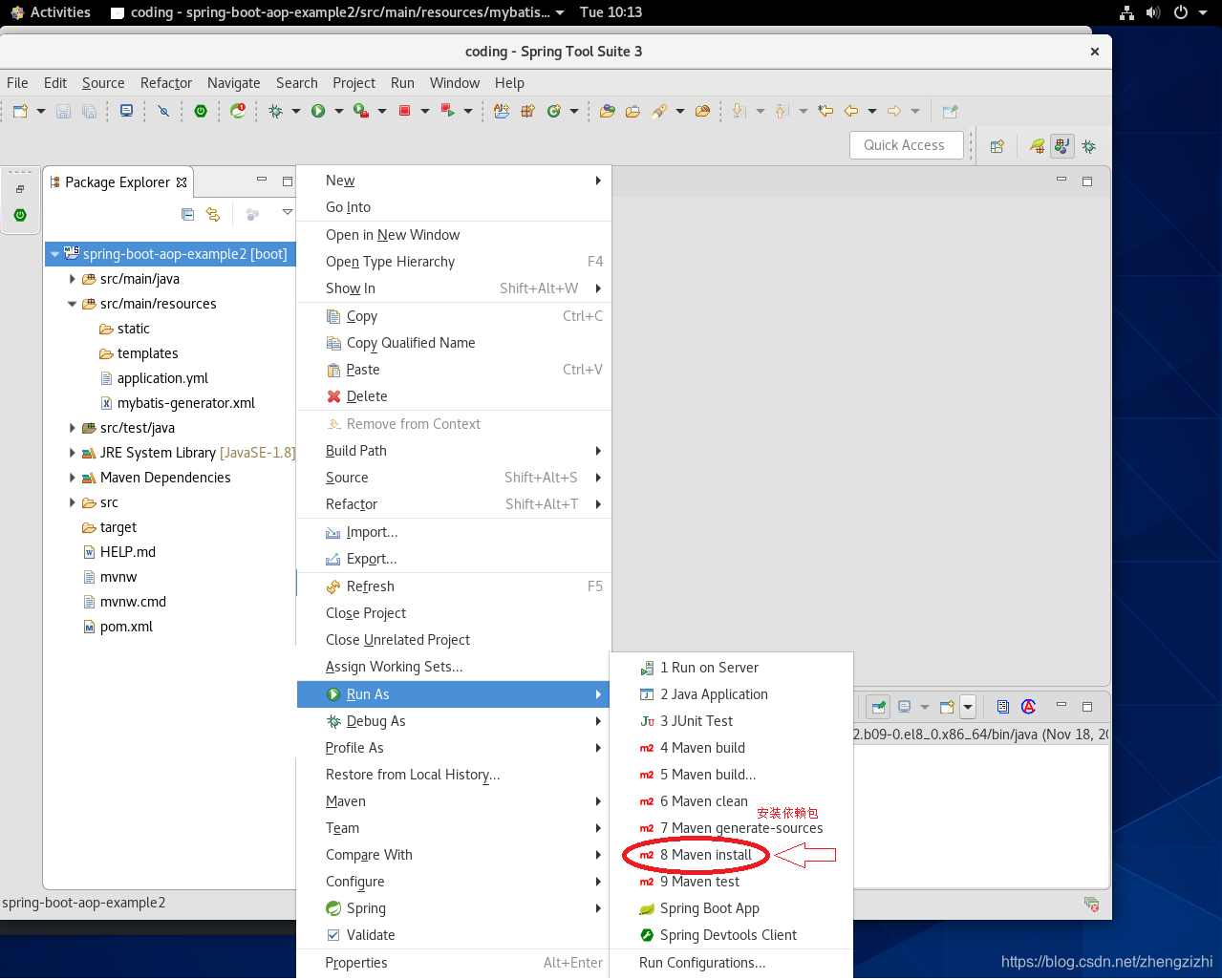Click the New wizard toolbar icon

click(x=20, y=111)
